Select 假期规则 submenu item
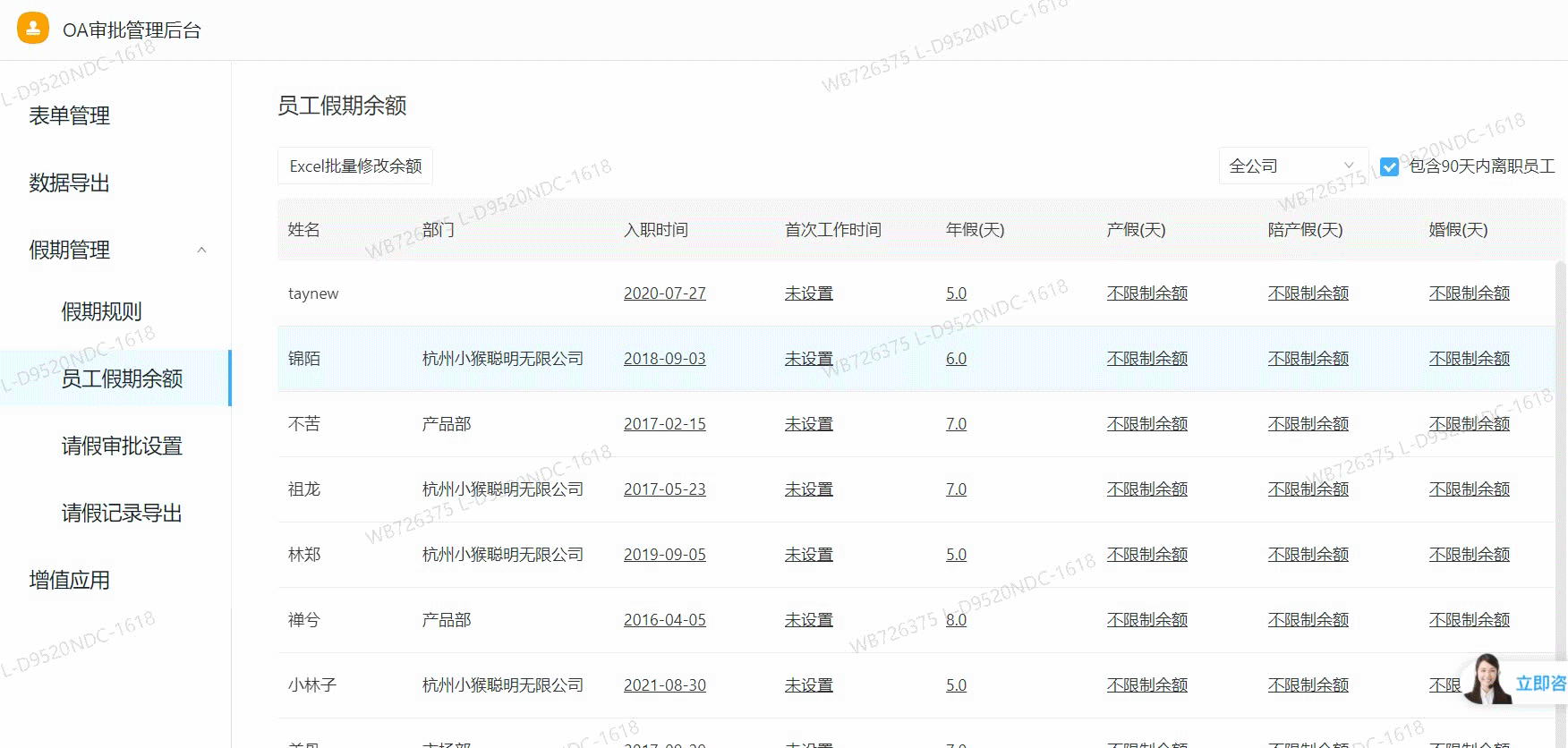Image resolution: width=1568 pixels, height=748 pixels. [x=101, y=311]
